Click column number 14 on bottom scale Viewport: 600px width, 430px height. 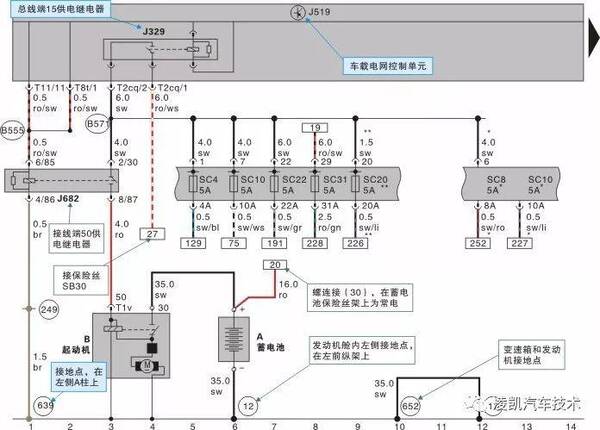tap(571, 426)
